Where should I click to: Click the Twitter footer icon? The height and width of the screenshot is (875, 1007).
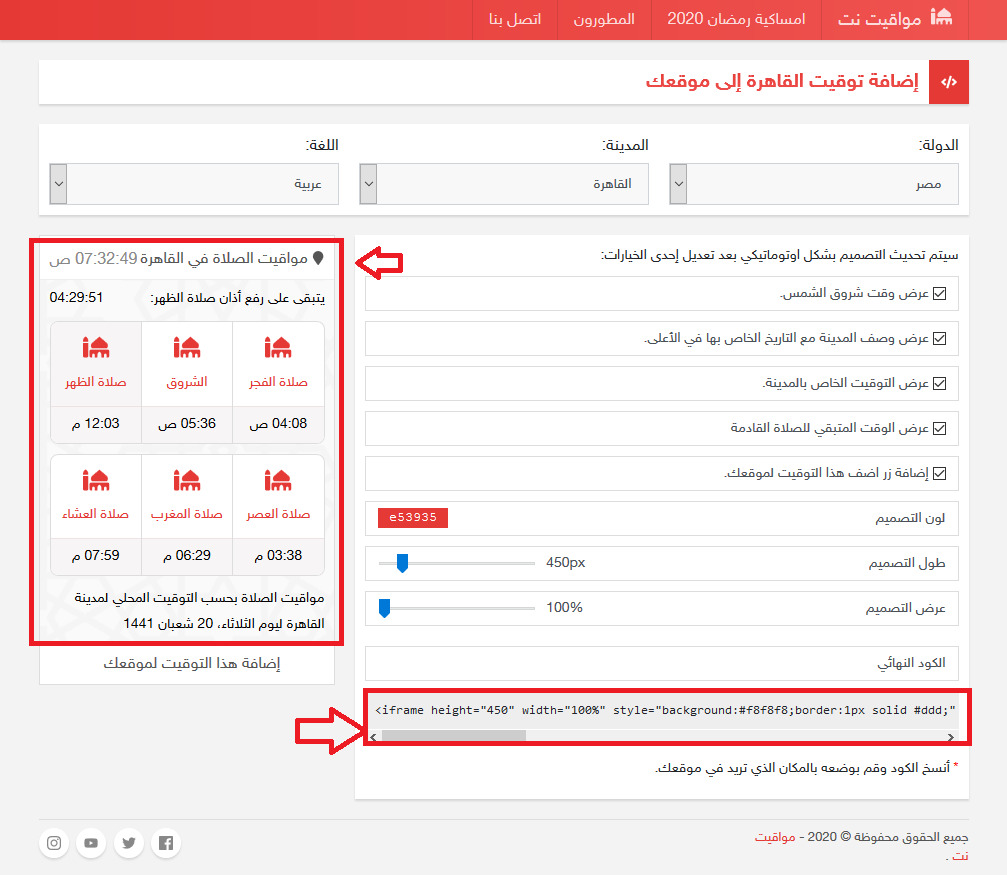pos(128,843)
